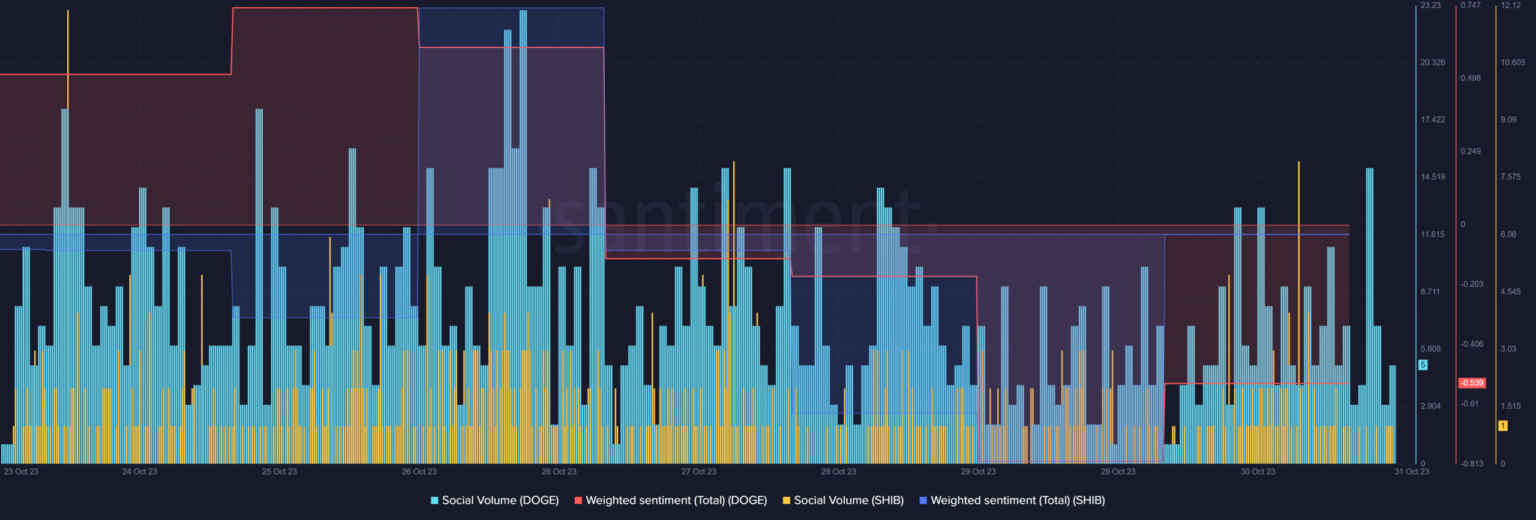
Task: Click the yellow value badge showing 1
Action: pos(1502,426)
